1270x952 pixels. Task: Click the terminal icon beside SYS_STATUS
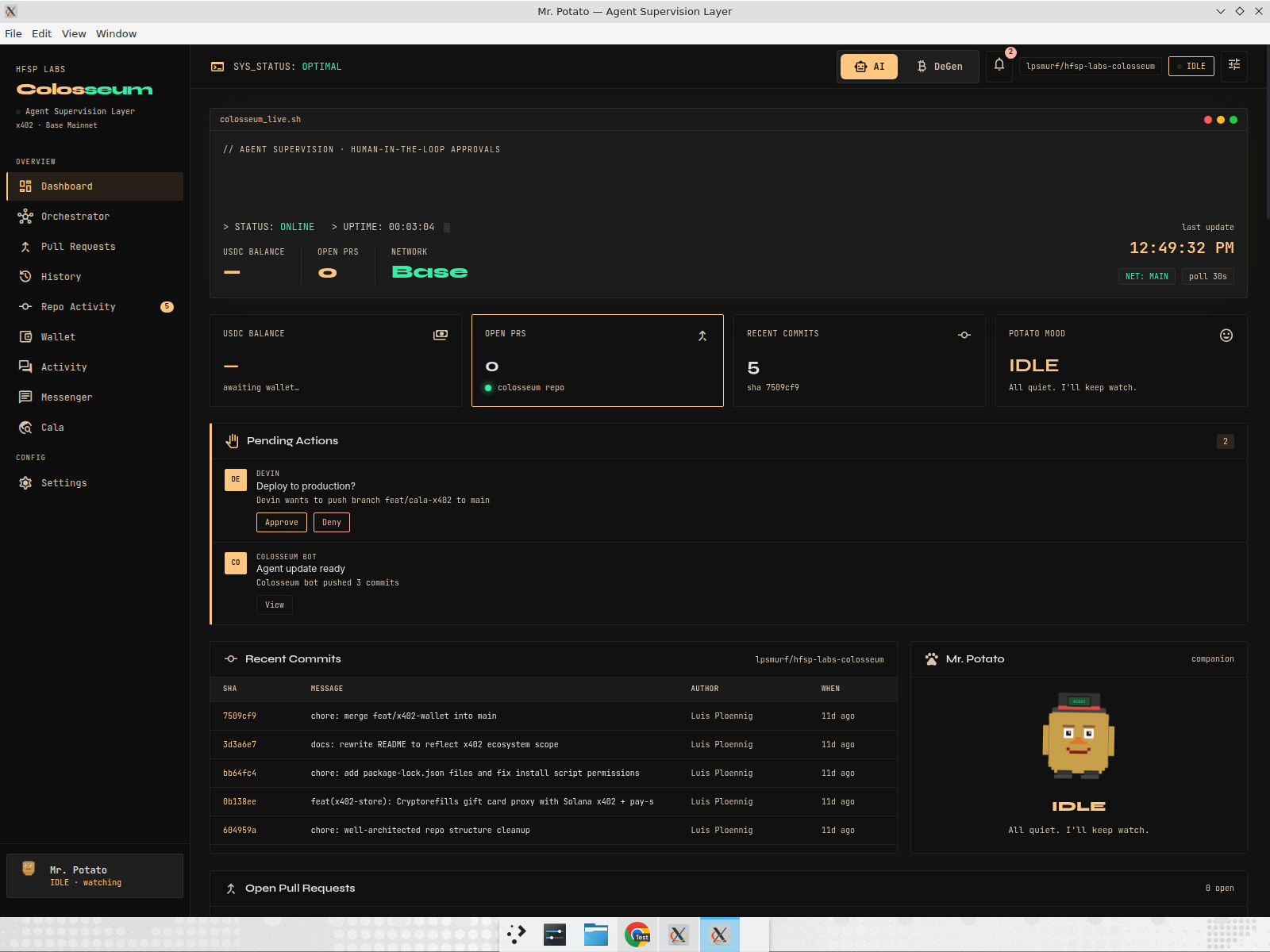click(217, 67)
